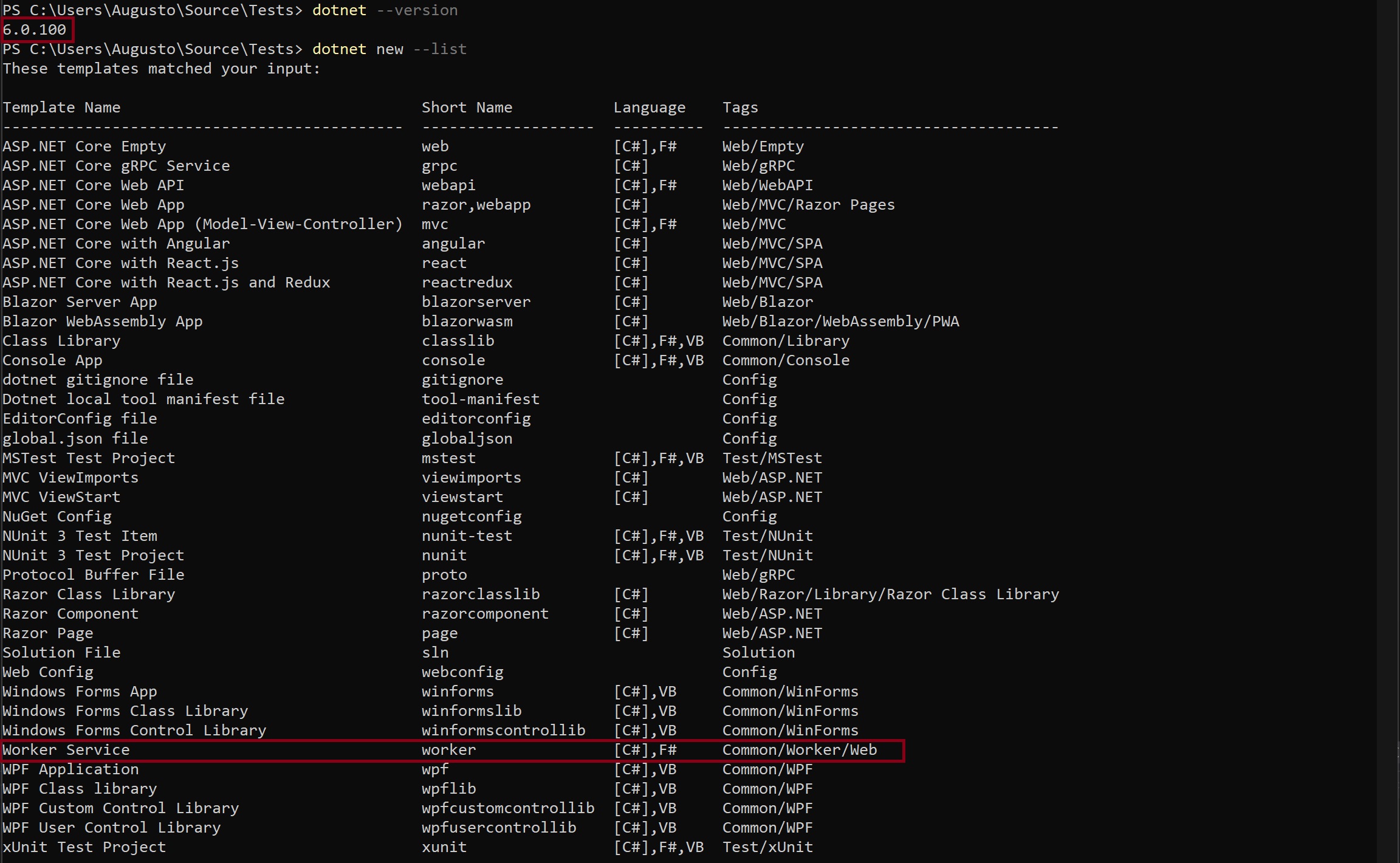The image size is (1400, 863).
Task: Click the 'nunit-test' short name
Action: click(467, 536)
